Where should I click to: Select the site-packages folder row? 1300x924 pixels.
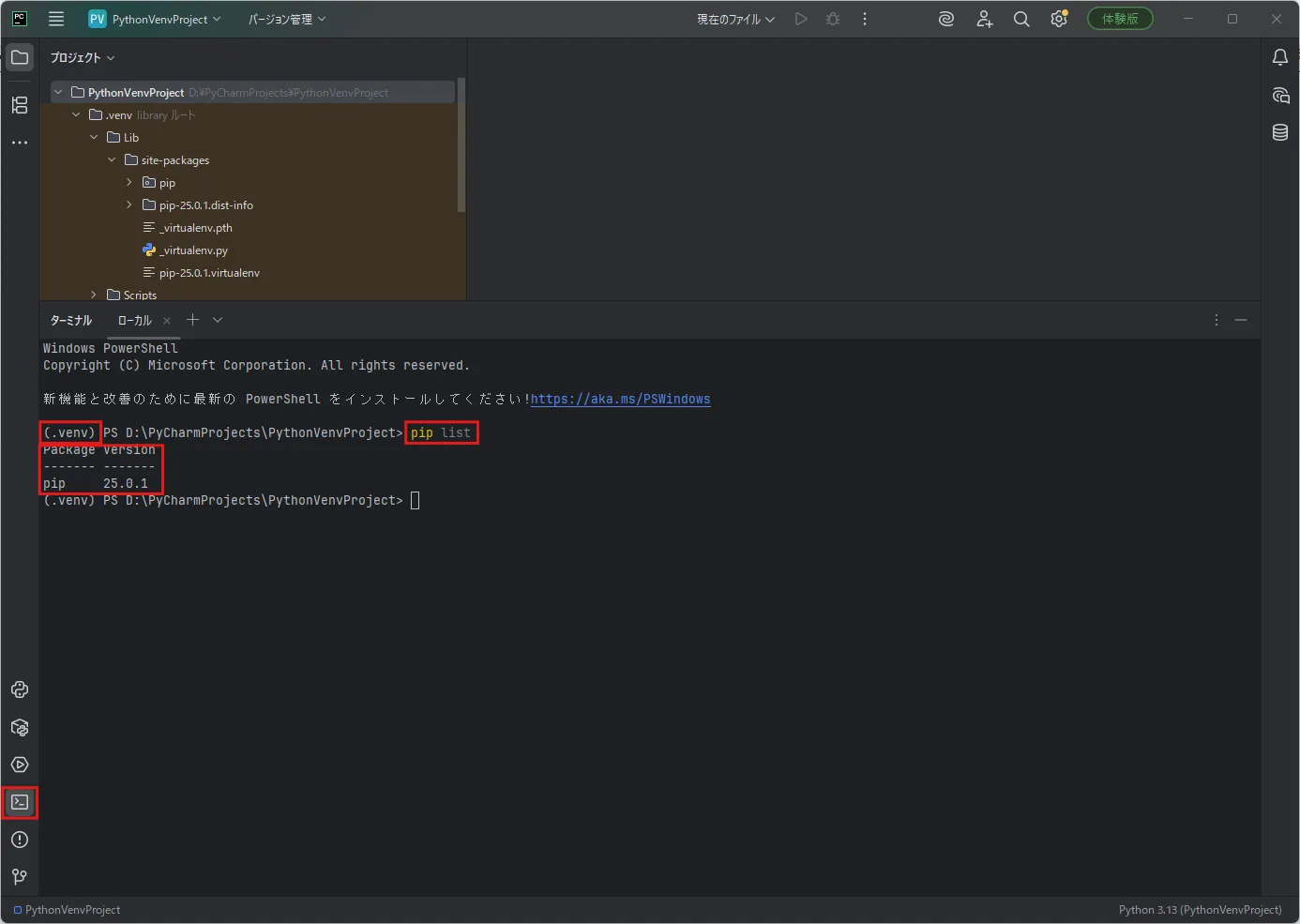click(252, 160)
